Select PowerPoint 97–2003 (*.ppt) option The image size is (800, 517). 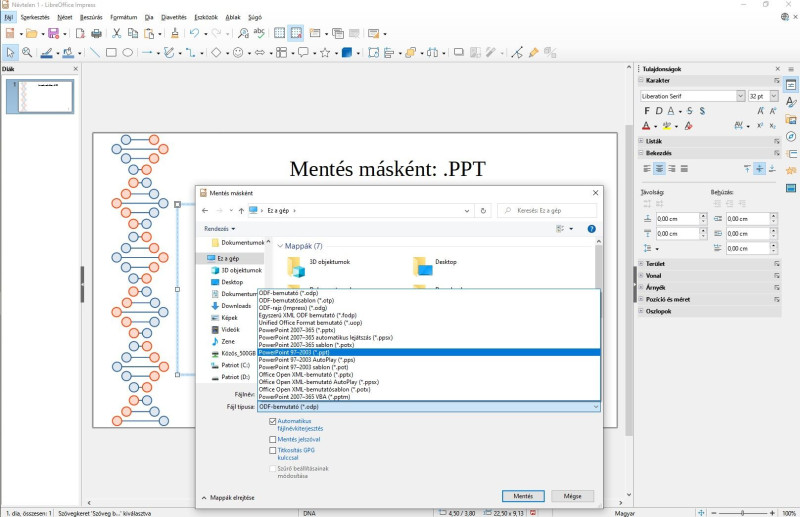tap(429, 353)
